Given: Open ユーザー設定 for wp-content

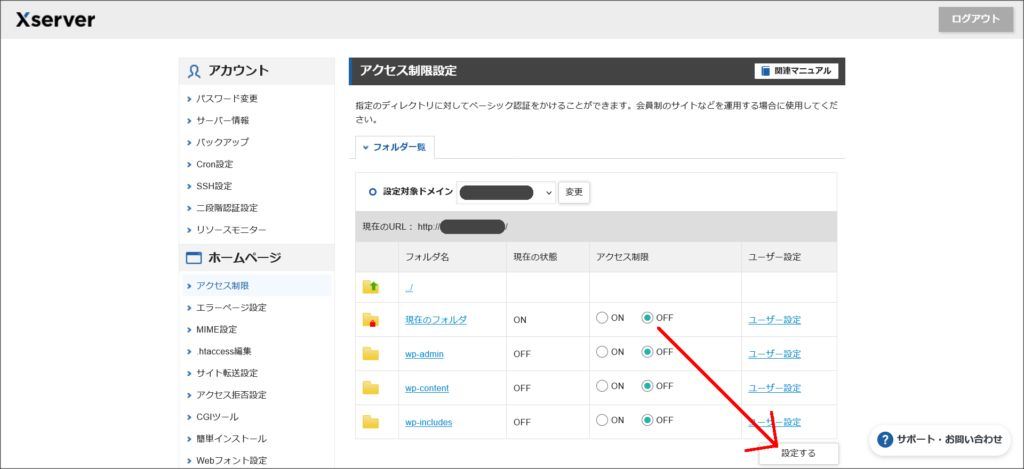Looking at the screenshot, I should [775, 388].
